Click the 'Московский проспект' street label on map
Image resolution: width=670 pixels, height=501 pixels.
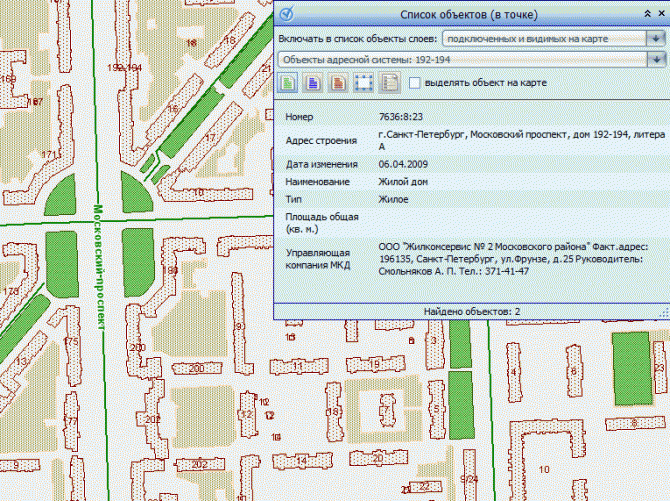(99, 268)
